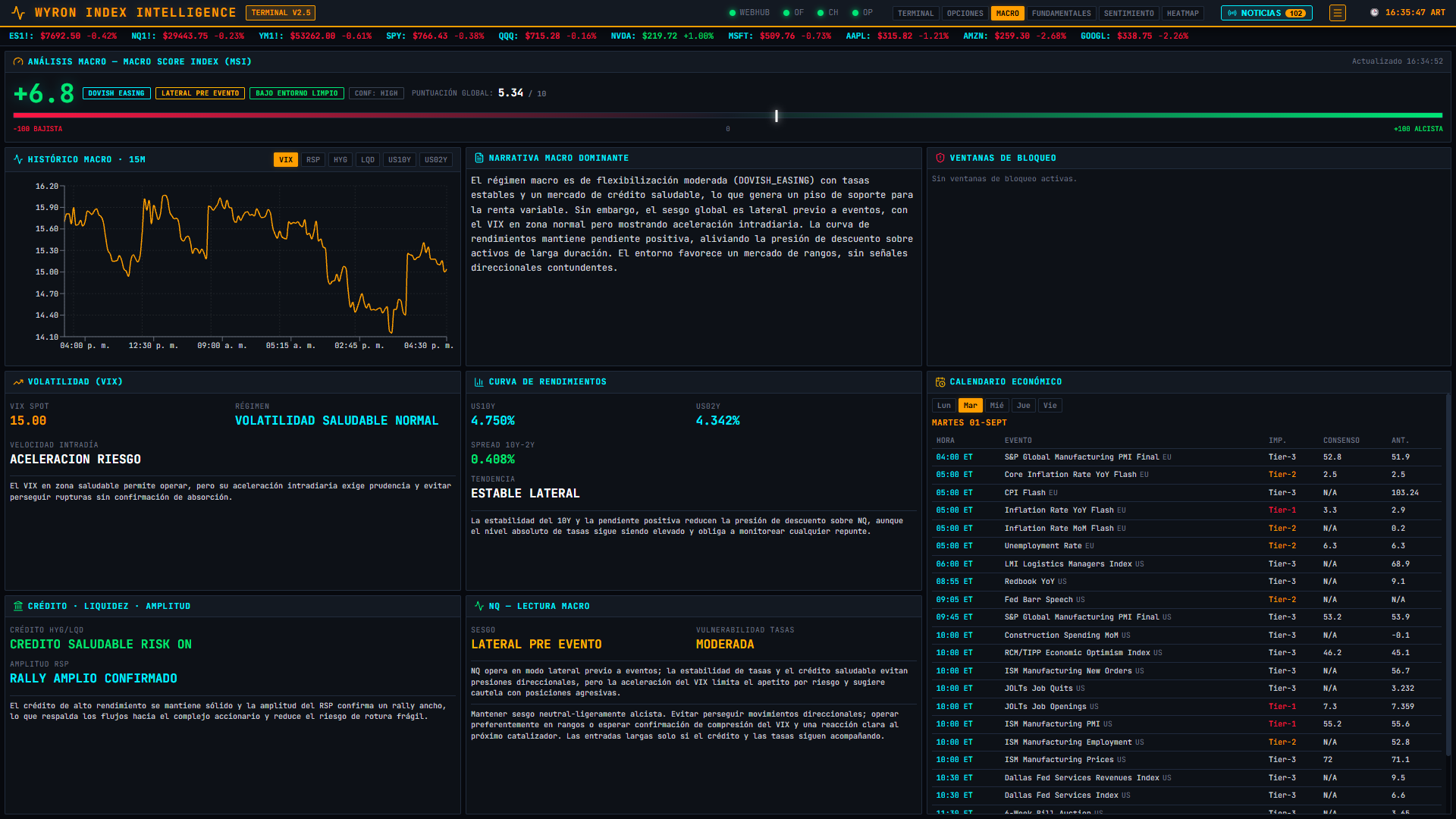Viewport: 1456px width, 819px height.
Task: Select the VIX chart series toggle
Action: point(285,159)
